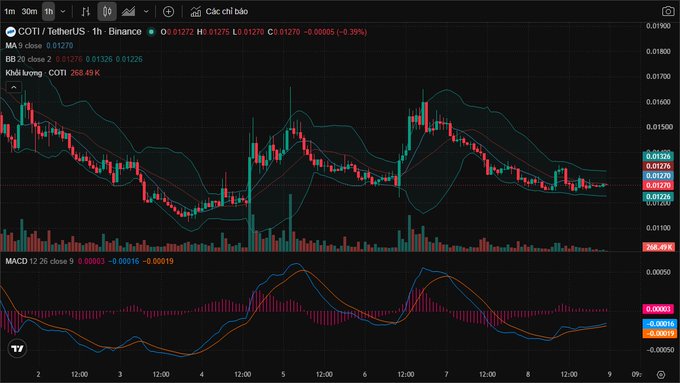
Task: Select the 1h timeframe
Action: [49, 12]
